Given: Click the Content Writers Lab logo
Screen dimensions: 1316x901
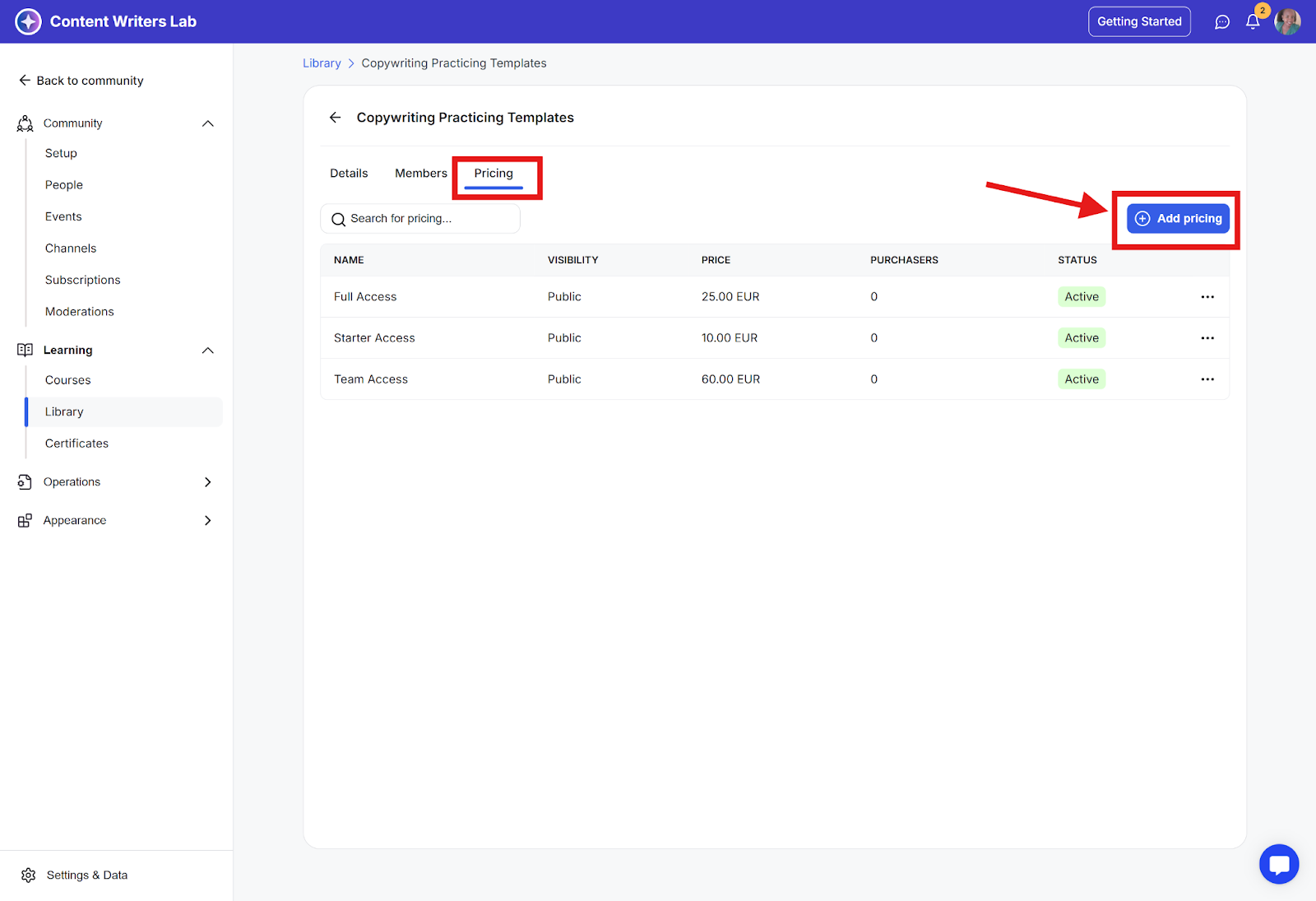Looking at the screenshot, I should pos(29,21).
